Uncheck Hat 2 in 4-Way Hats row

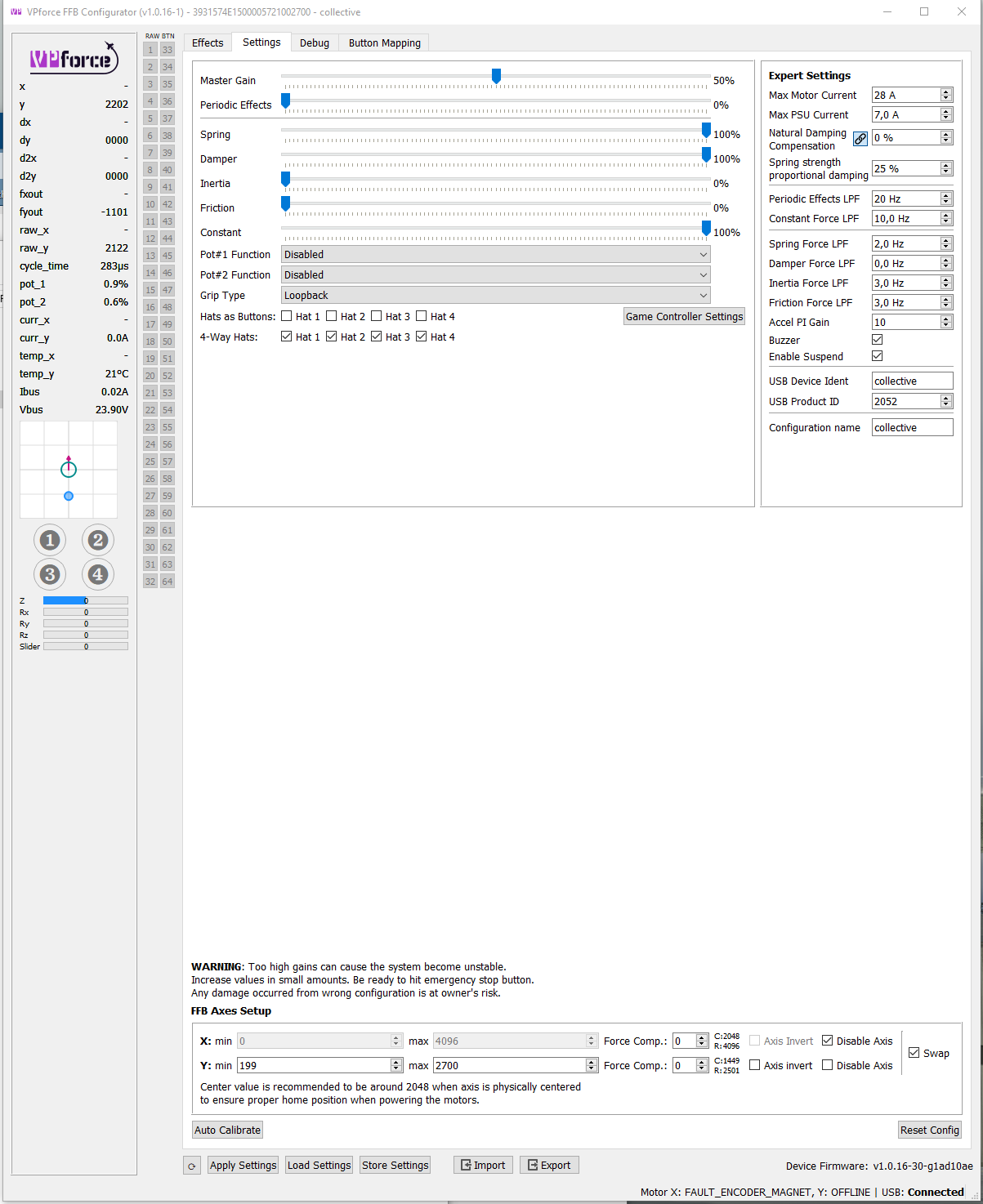click(x=332, y=337)
